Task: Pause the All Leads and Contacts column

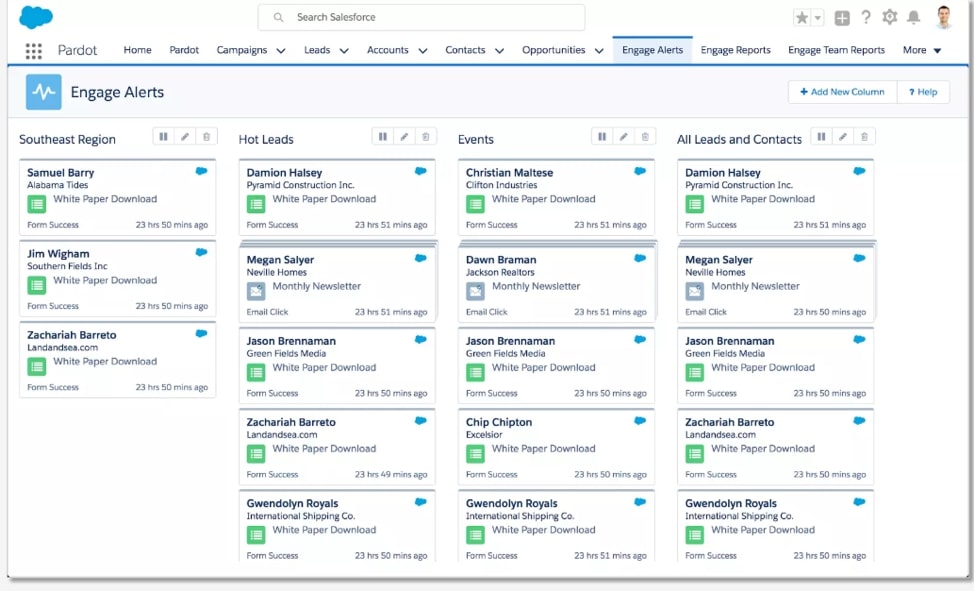Action: click(821, 137)
